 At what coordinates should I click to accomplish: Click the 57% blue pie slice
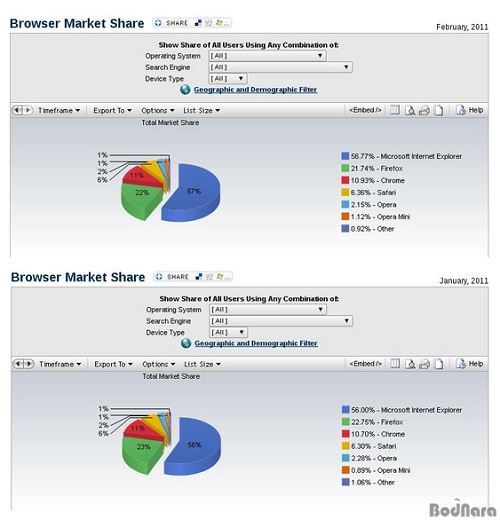(x=195, y=193)
